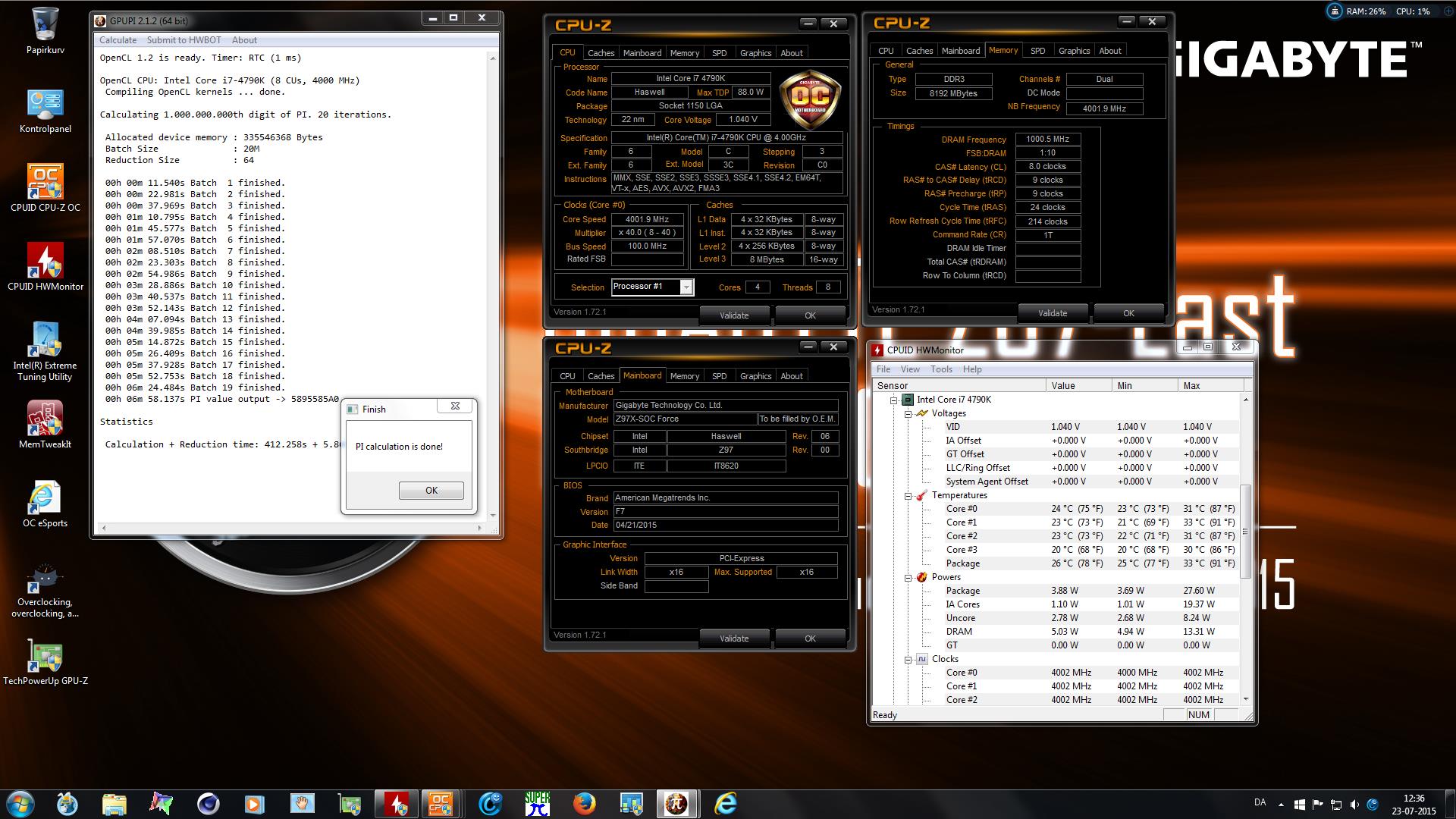The height and width of the screenshot is (819, 1456).
Task: Click the volume speaker tray icon
Action: (x=1354, y=804)
